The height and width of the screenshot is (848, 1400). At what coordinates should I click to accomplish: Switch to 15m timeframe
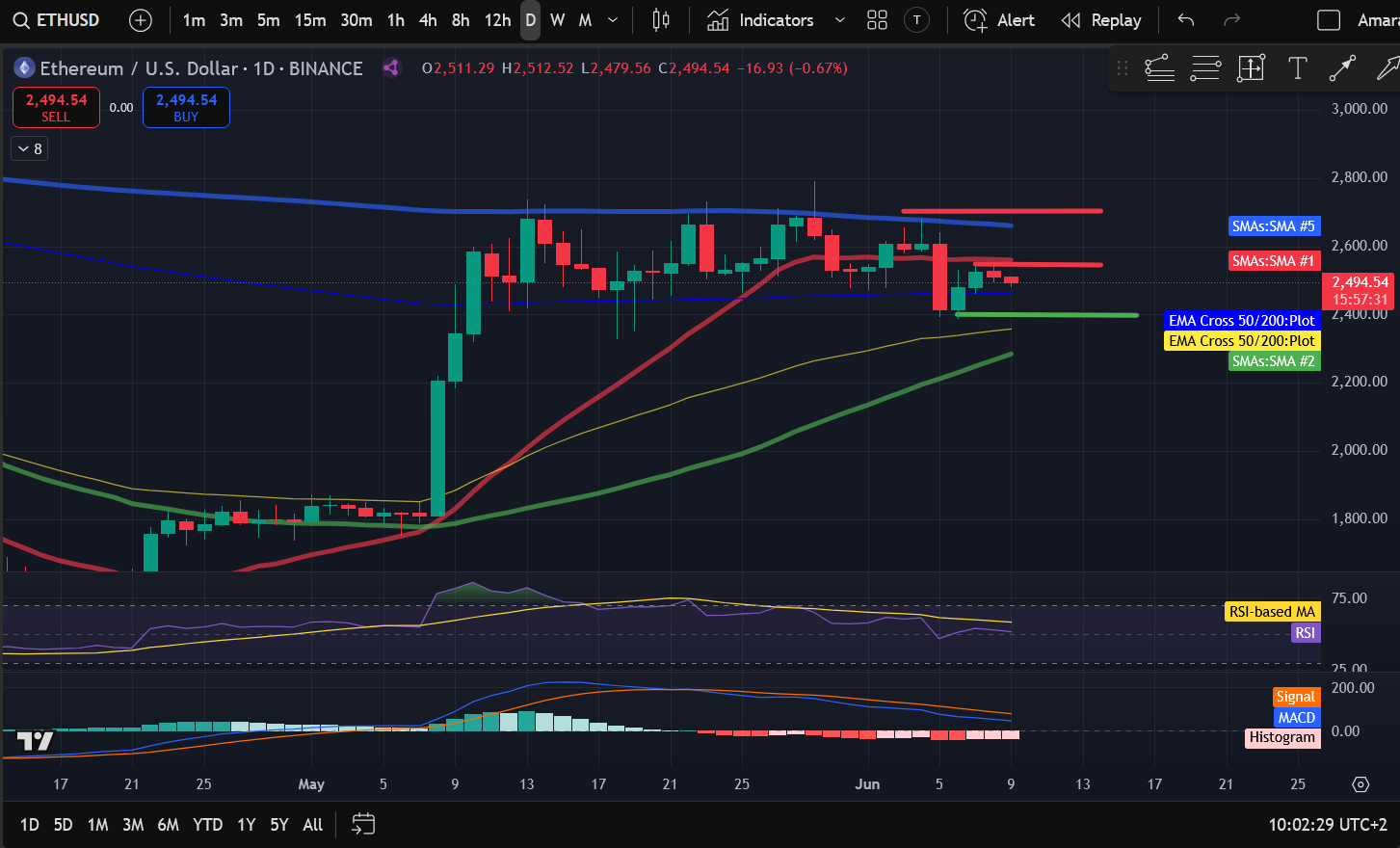[x=310, y=20]
